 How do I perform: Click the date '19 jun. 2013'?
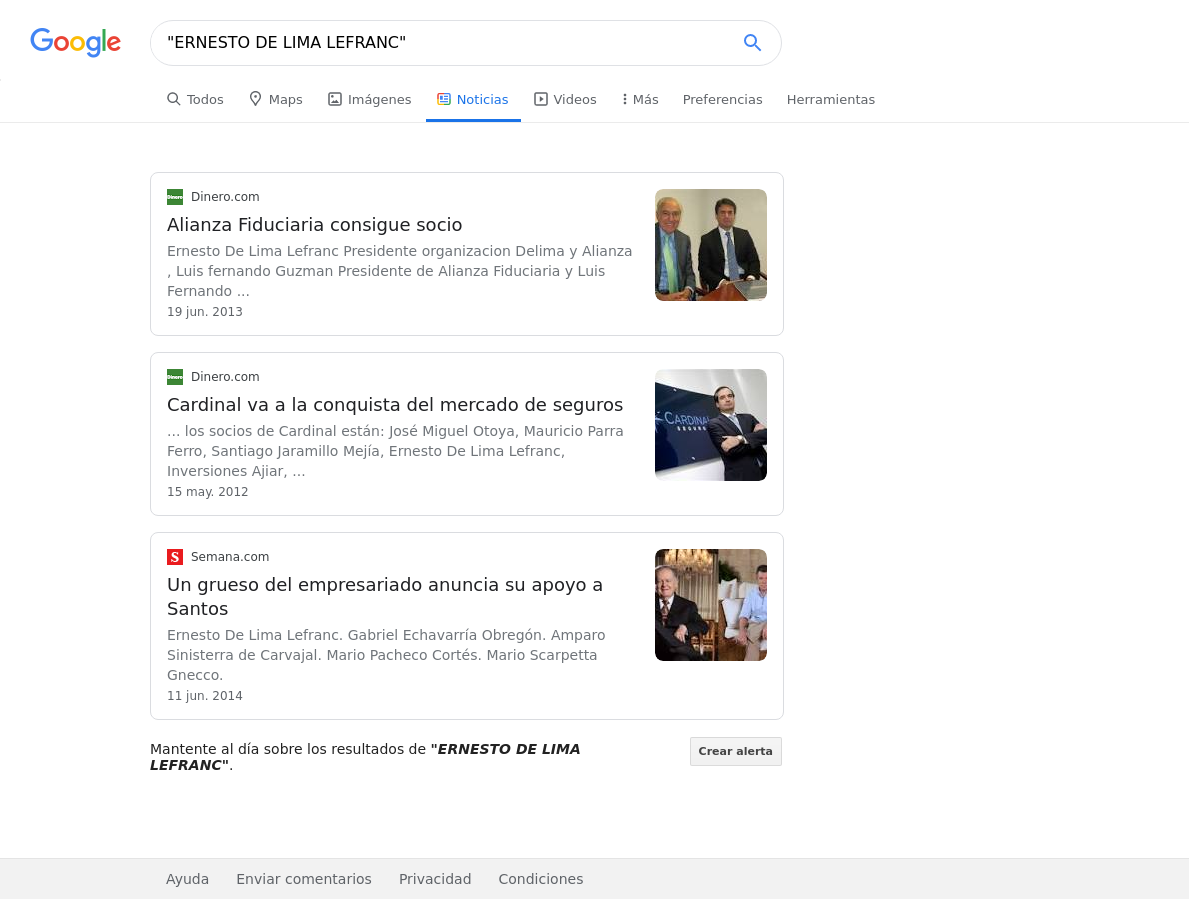[x=205, y=312]
